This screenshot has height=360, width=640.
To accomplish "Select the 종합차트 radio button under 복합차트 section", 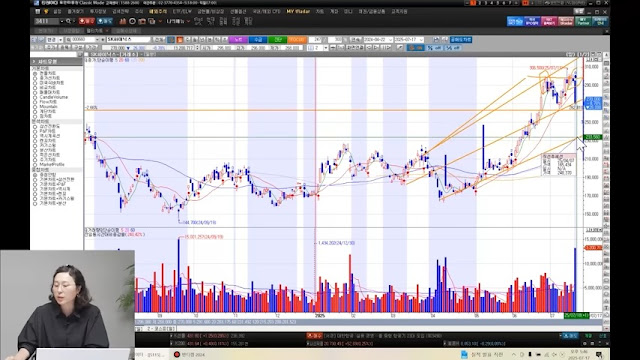I will pyautogui.click(x=35, y=175).
